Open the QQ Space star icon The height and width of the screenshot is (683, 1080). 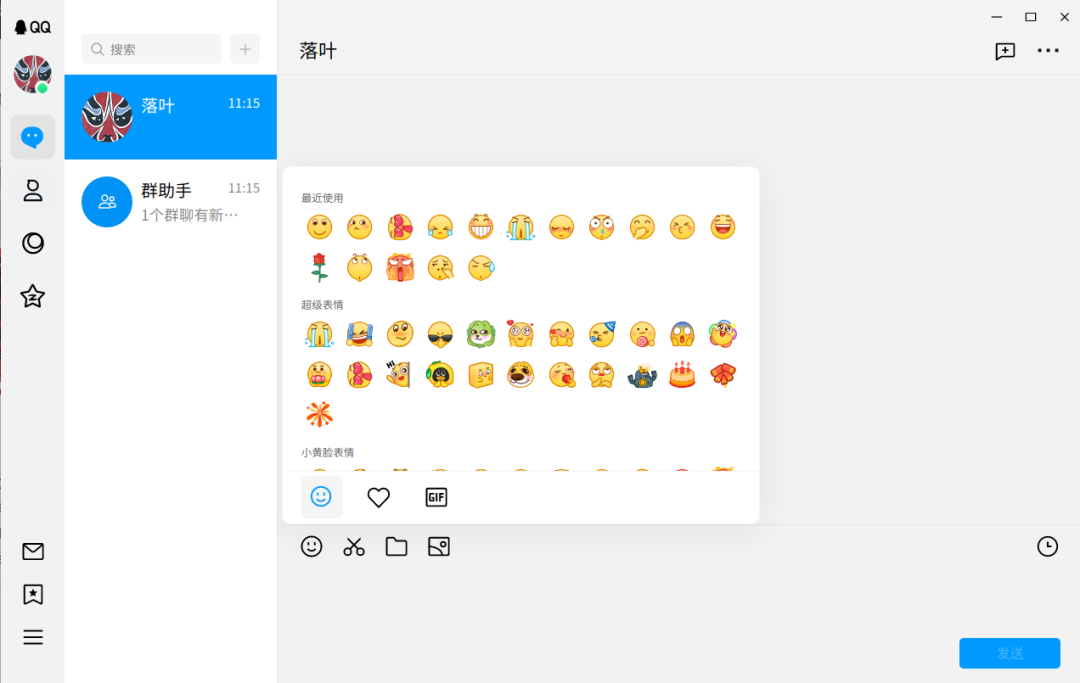(x=33, y=296)
